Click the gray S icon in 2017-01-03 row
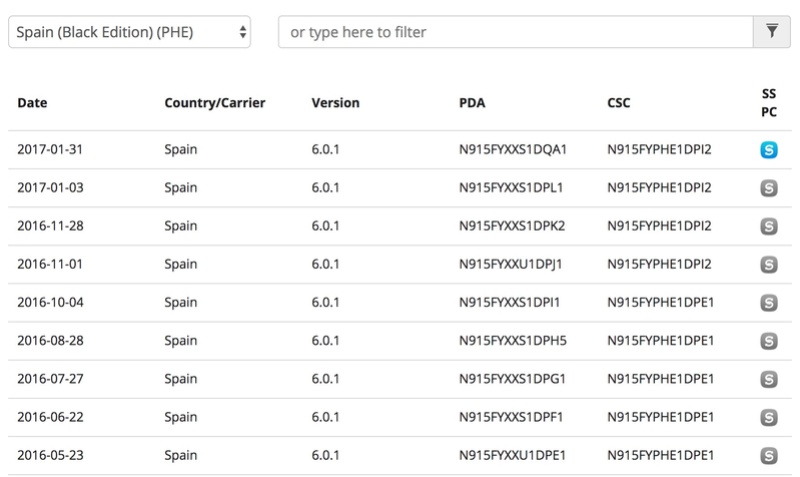This screenshot has height=477, width=800. pyautogui.click(x=768, y=188)
